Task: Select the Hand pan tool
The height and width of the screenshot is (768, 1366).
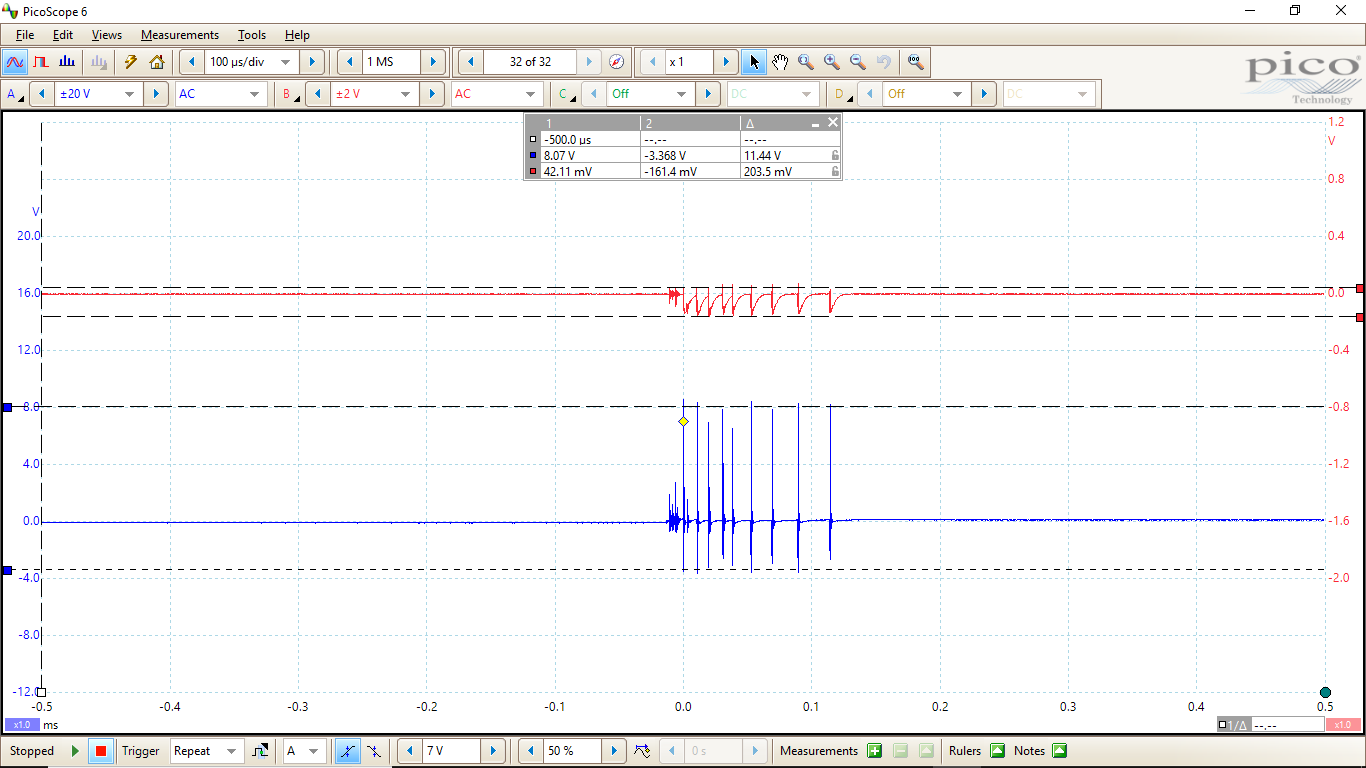Action: pyautogui.click(x=780, y=62)
